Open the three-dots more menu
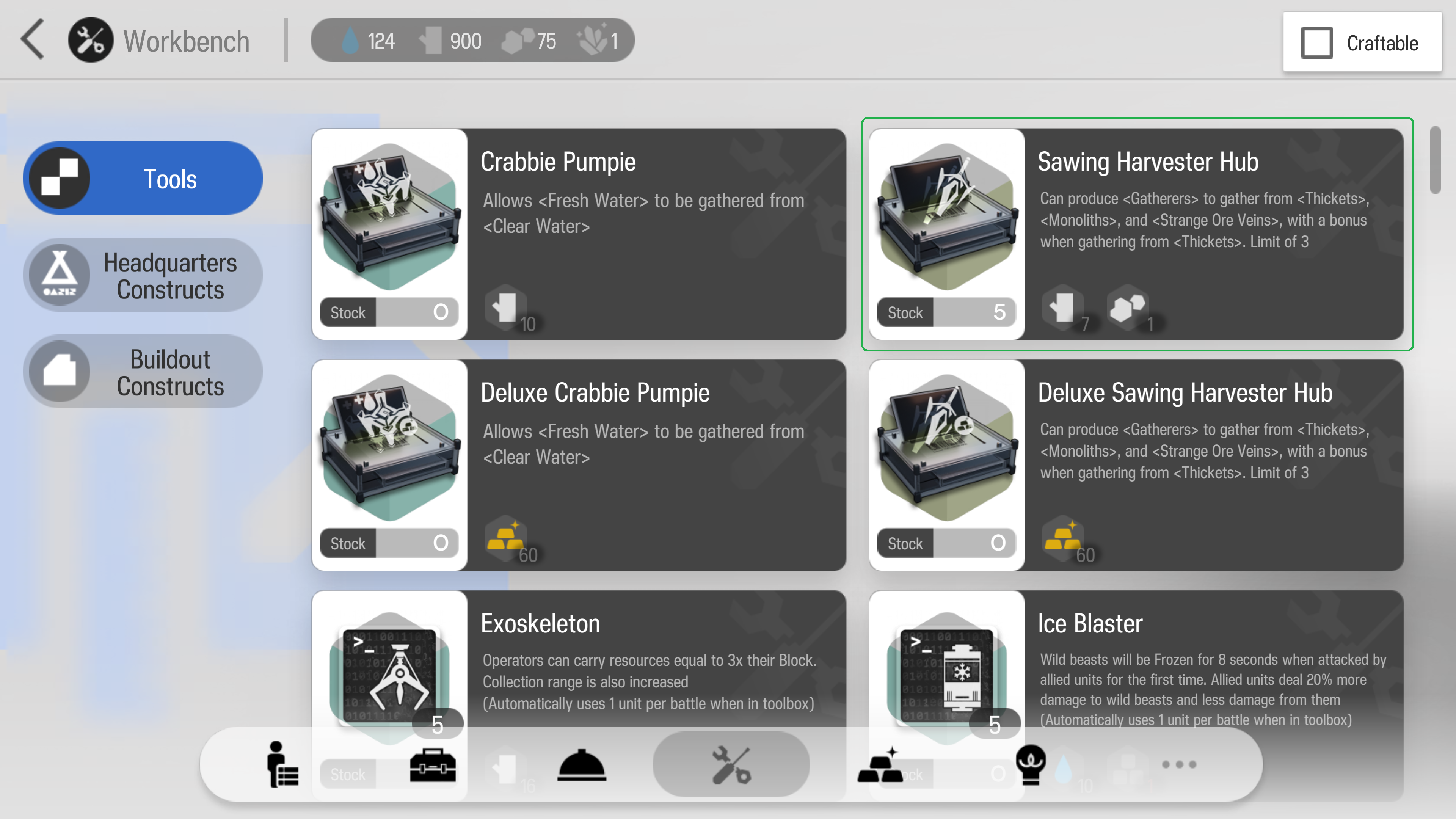This screenshot has height=819, width=1456. (x=1179, y=764)
